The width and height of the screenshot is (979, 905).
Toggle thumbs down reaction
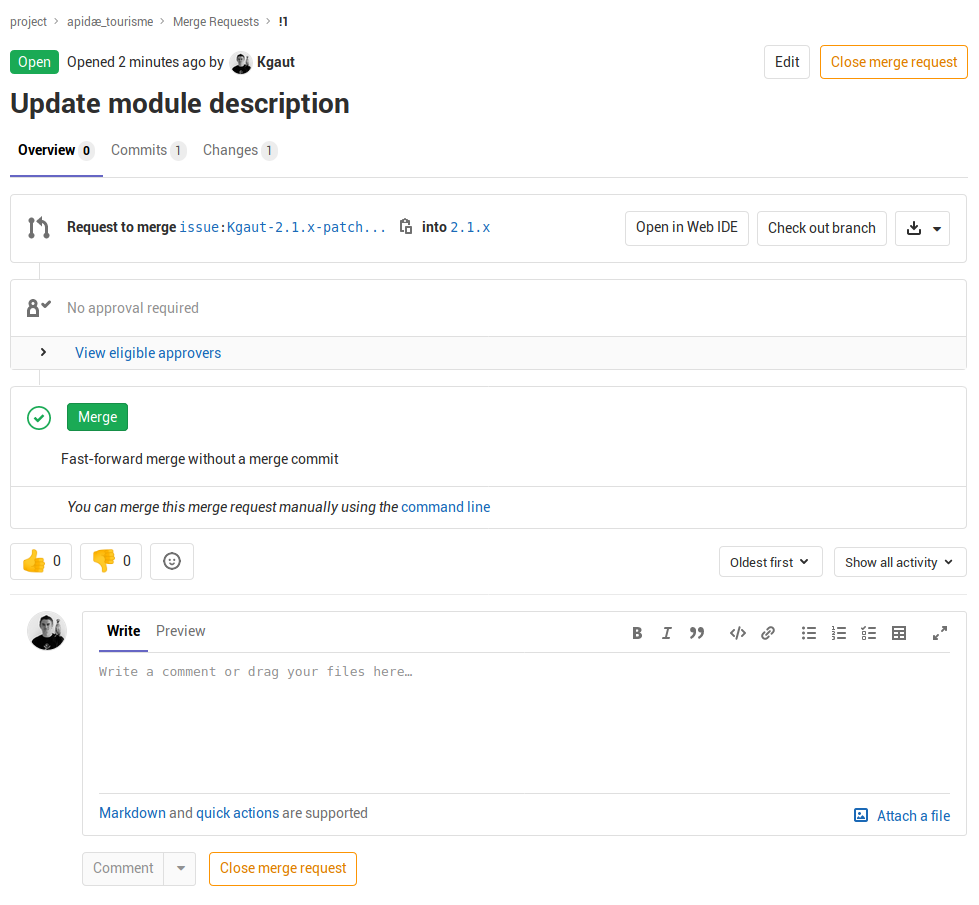click(x=111, y=562)
